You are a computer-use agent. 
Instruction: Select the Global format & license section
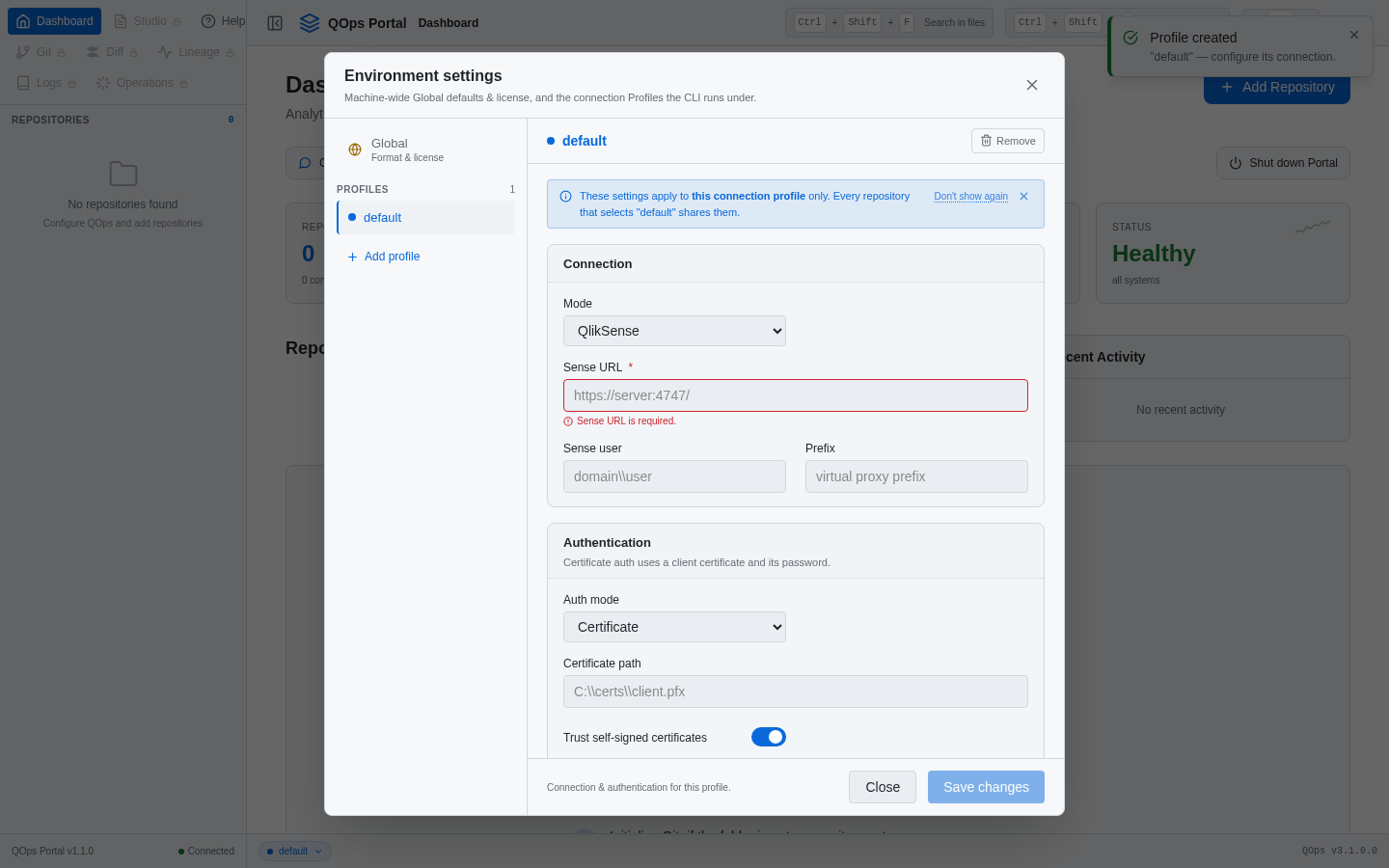[425, 149]
